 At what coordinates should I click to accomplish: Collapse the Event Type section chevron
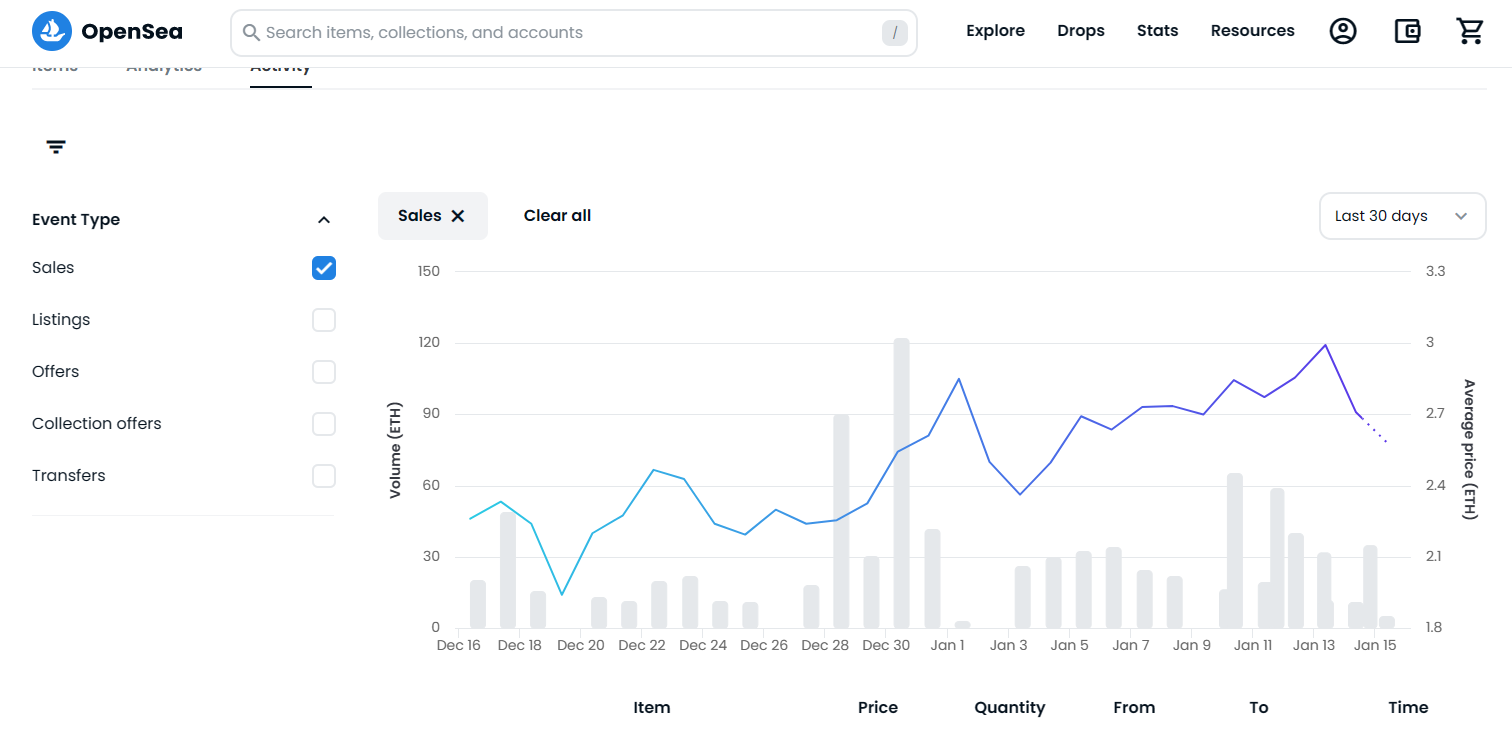323,220
